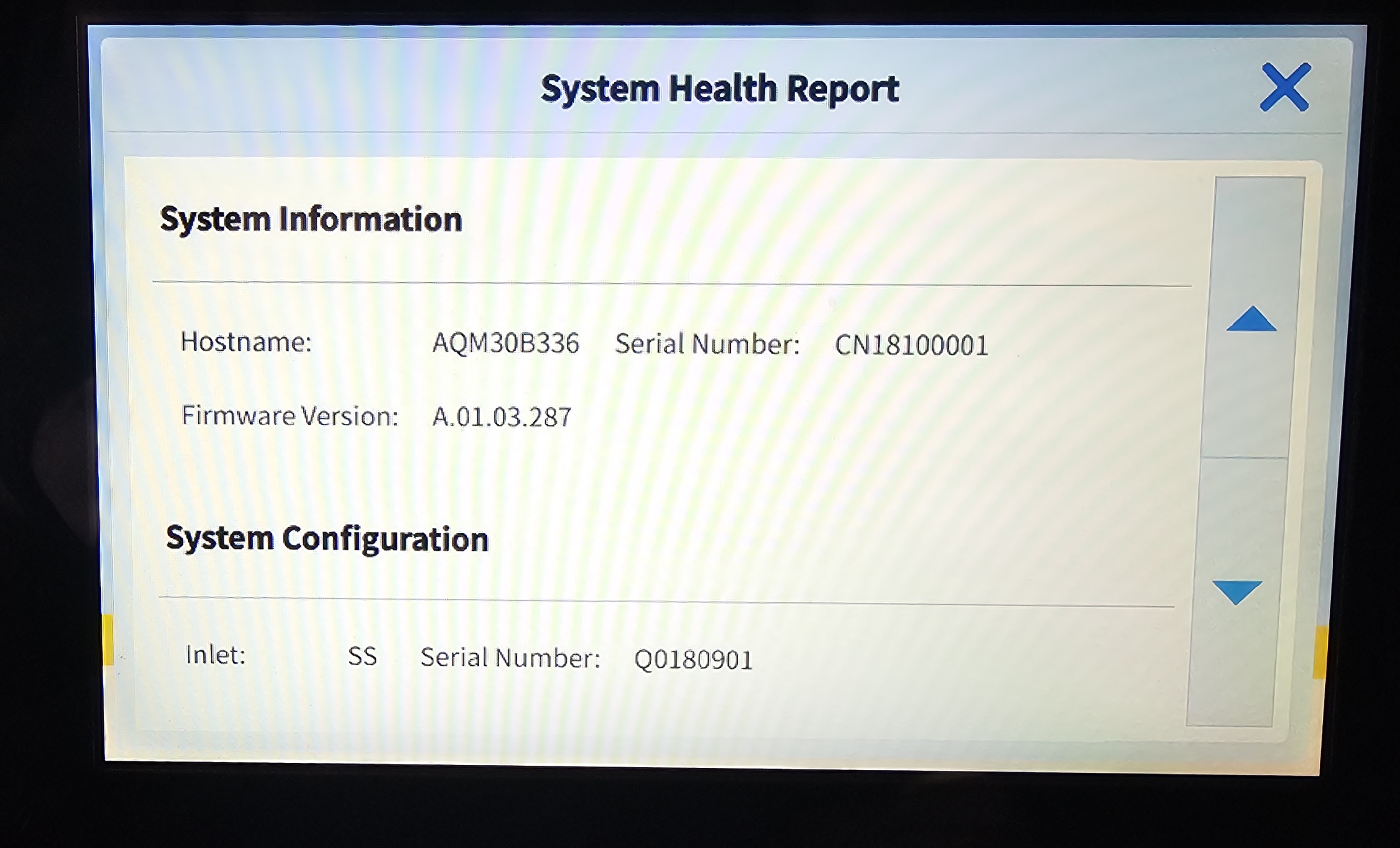Select the System Information heading
Screen dimensions: 1400x848
[x=311, y=219]
